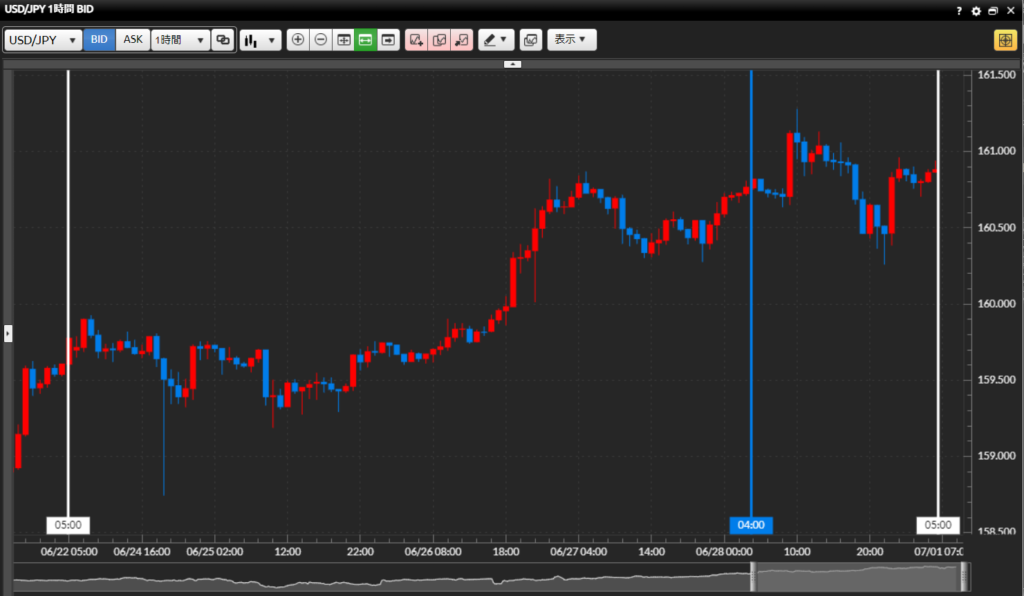Click the small collapse arrow above the chart

(512, 63)
